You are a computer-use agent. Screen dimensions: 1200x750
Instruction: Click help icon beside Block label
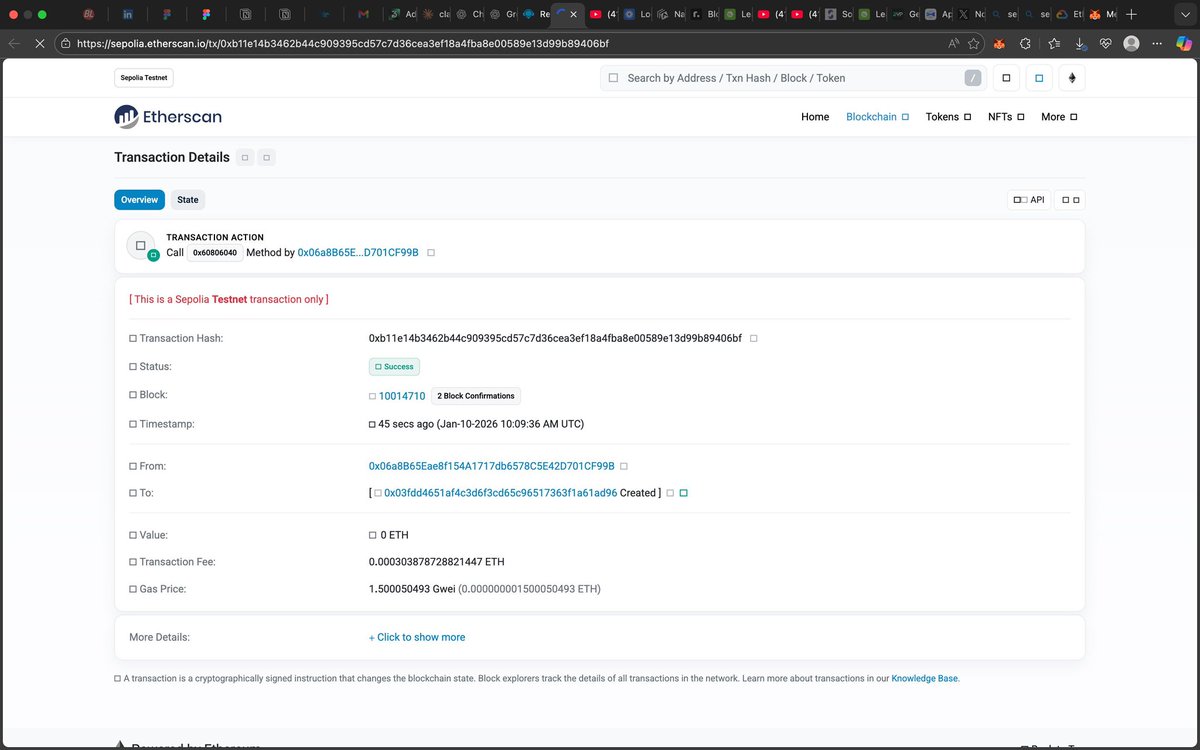(133, 395)
